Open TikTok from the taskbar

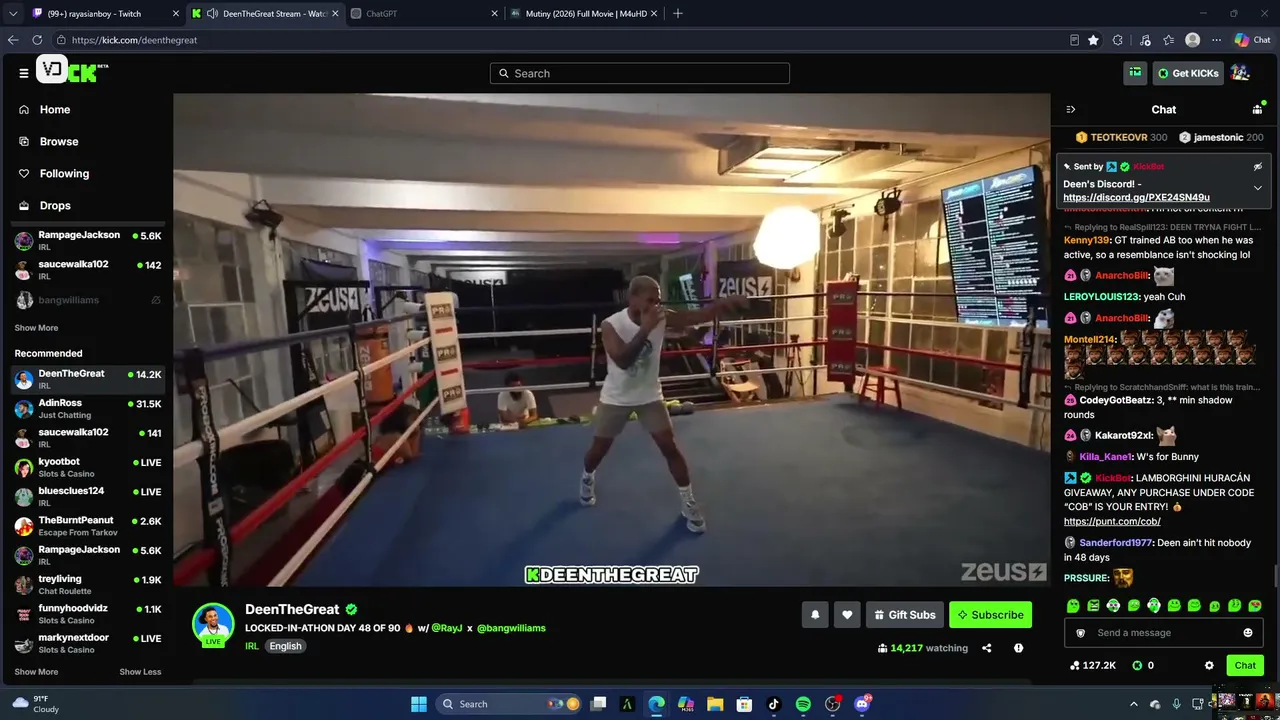pos(773,704)
